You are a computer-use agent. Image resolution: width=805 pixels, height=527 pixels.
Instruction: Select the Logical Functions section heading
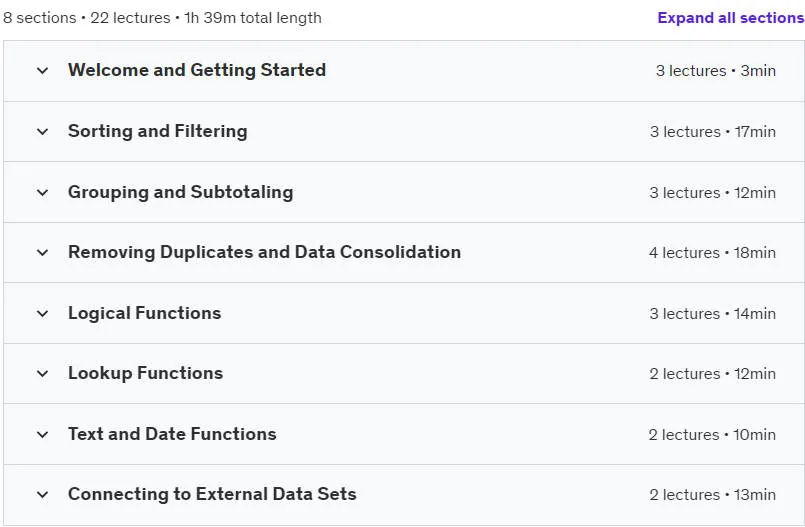click(144, 313)
